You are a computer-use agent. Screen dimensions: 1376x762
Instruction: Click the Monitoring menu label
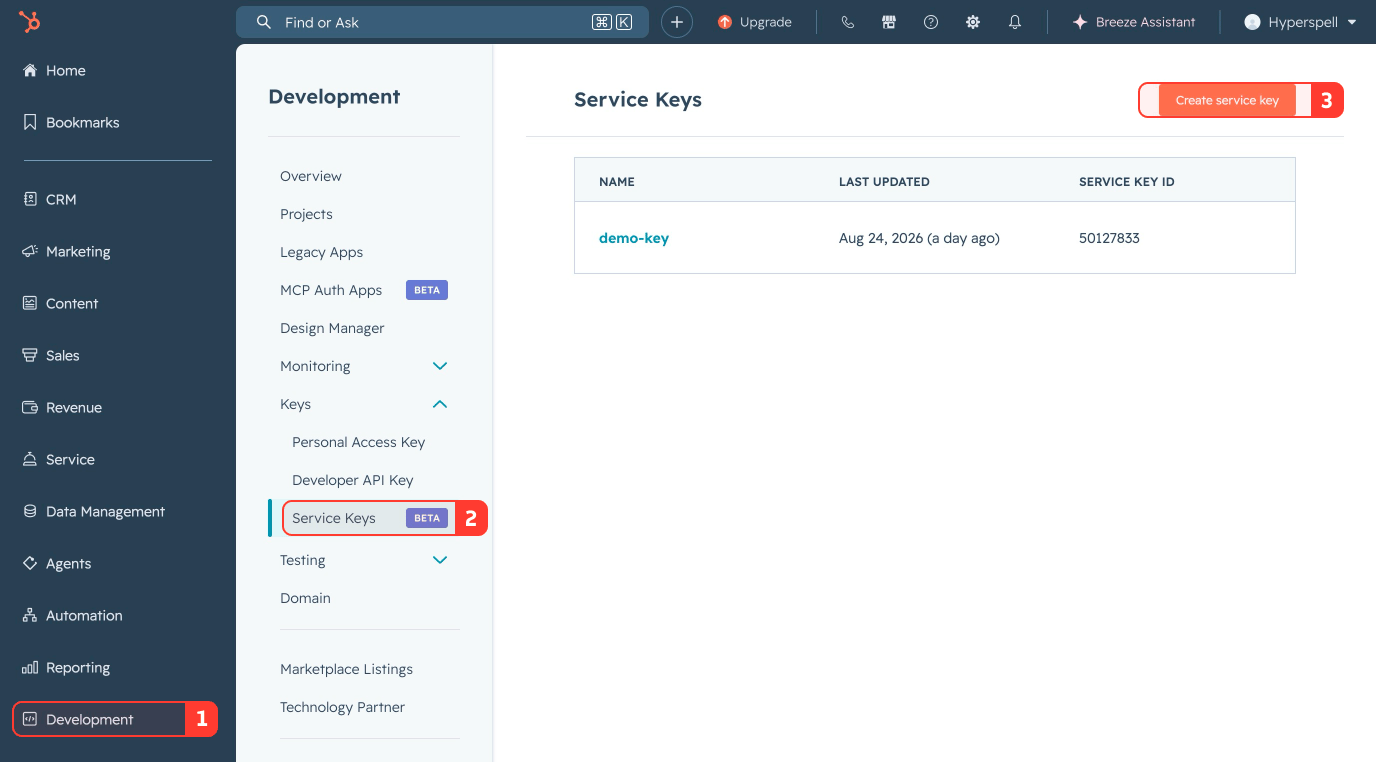pyautogui.click(x=315, y=366)
